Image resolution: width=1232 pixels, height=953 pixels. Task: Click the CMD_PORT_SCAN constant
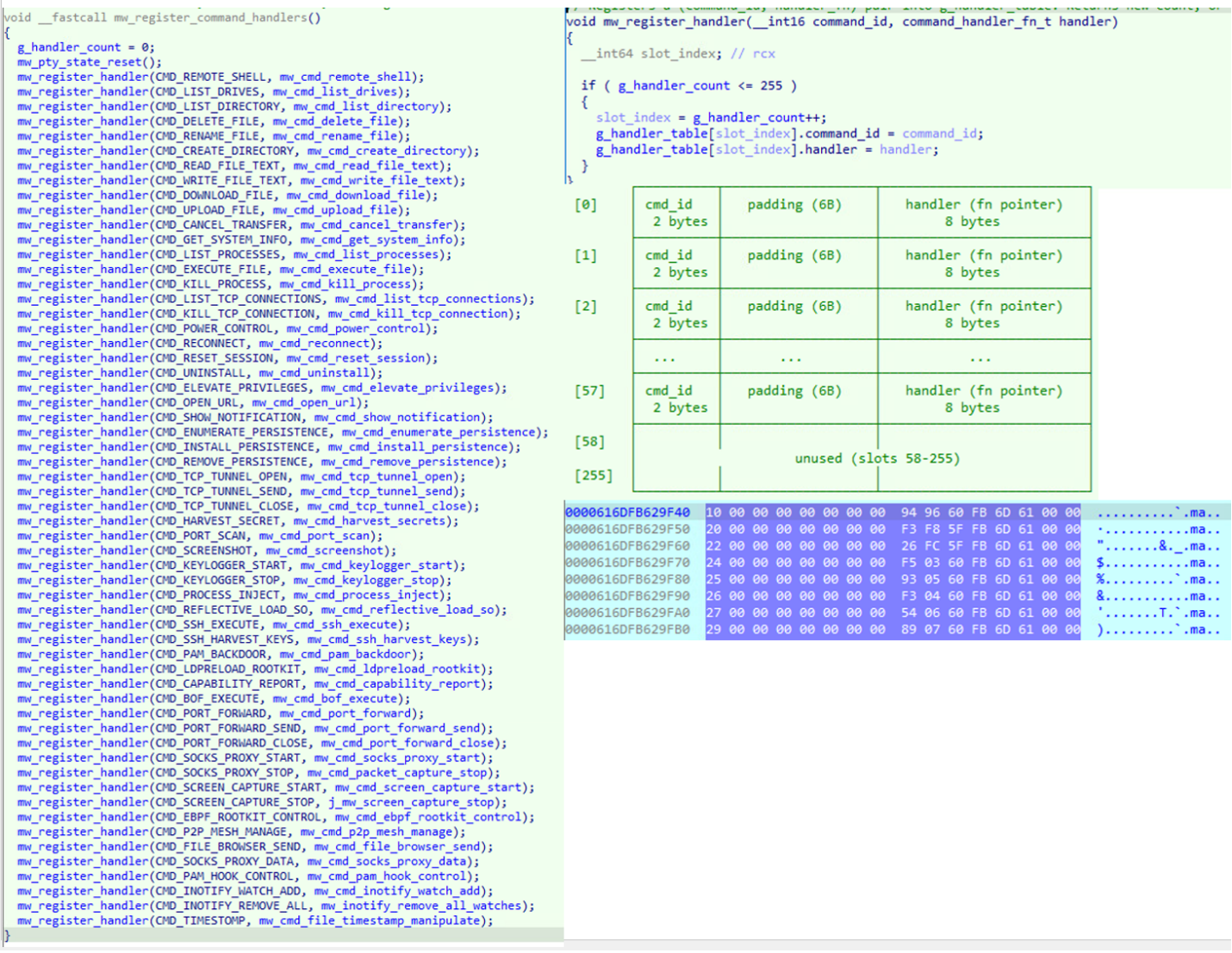pos(200,535)
